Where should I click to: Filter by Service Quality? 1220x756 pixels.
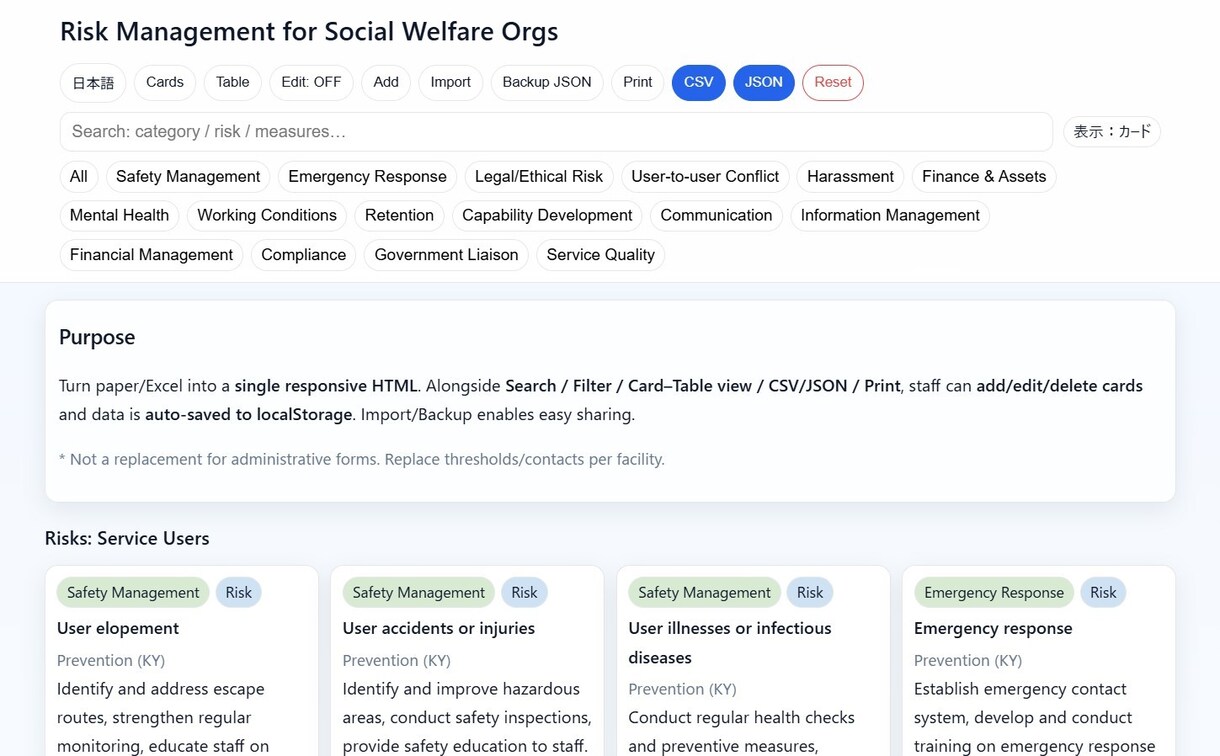601,255
